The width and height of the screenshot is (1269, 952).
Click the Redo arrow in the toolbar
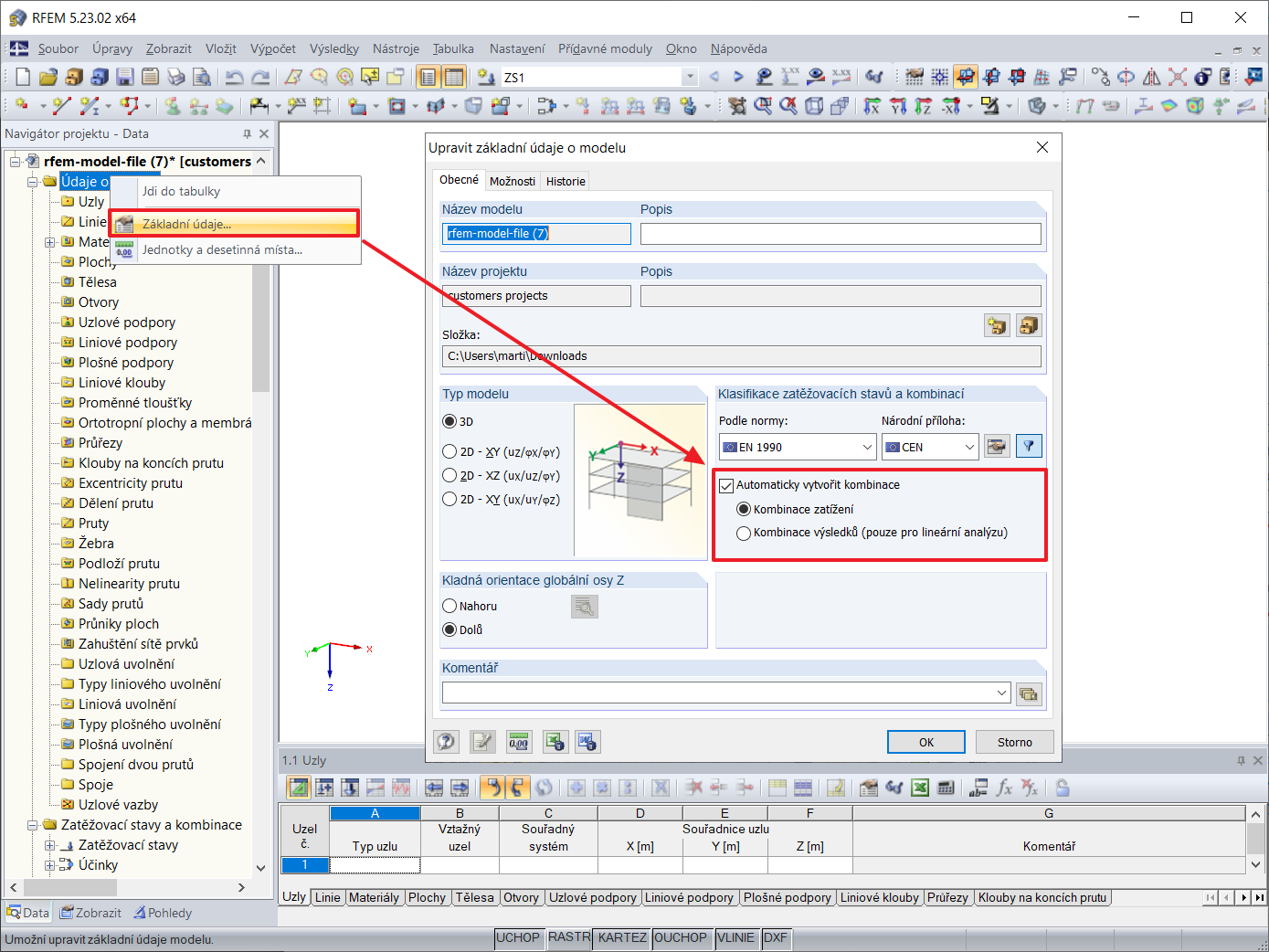pos(260,78)
